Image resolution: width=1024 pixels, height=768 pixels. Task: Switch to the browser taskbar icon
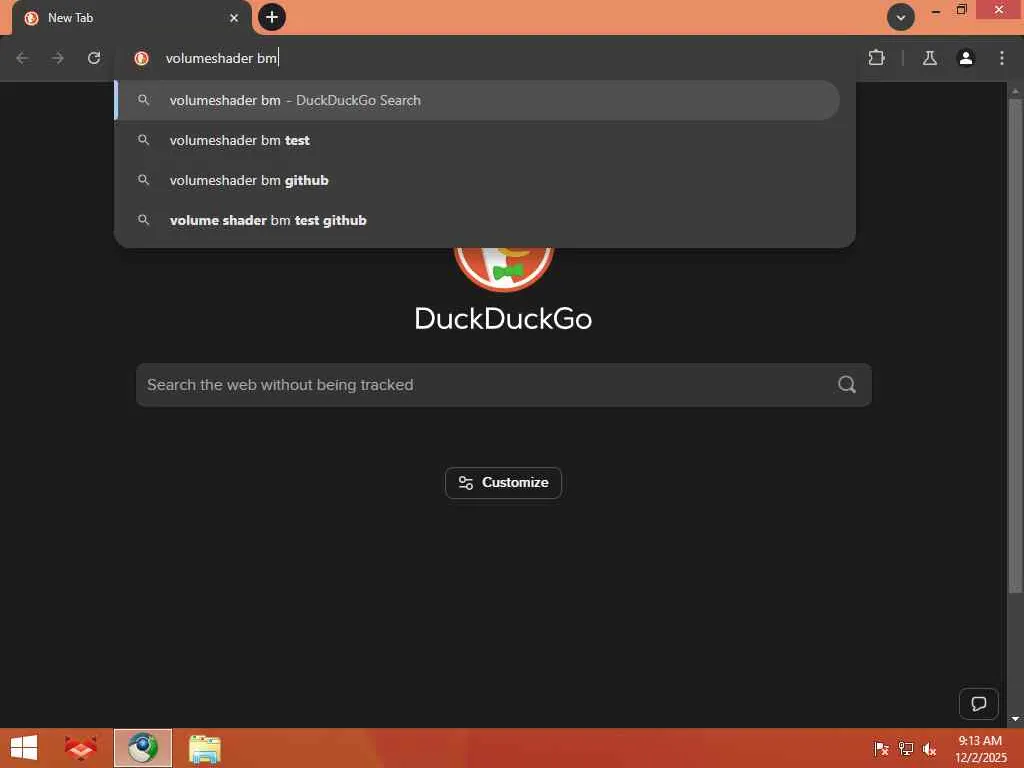point(143,748)
